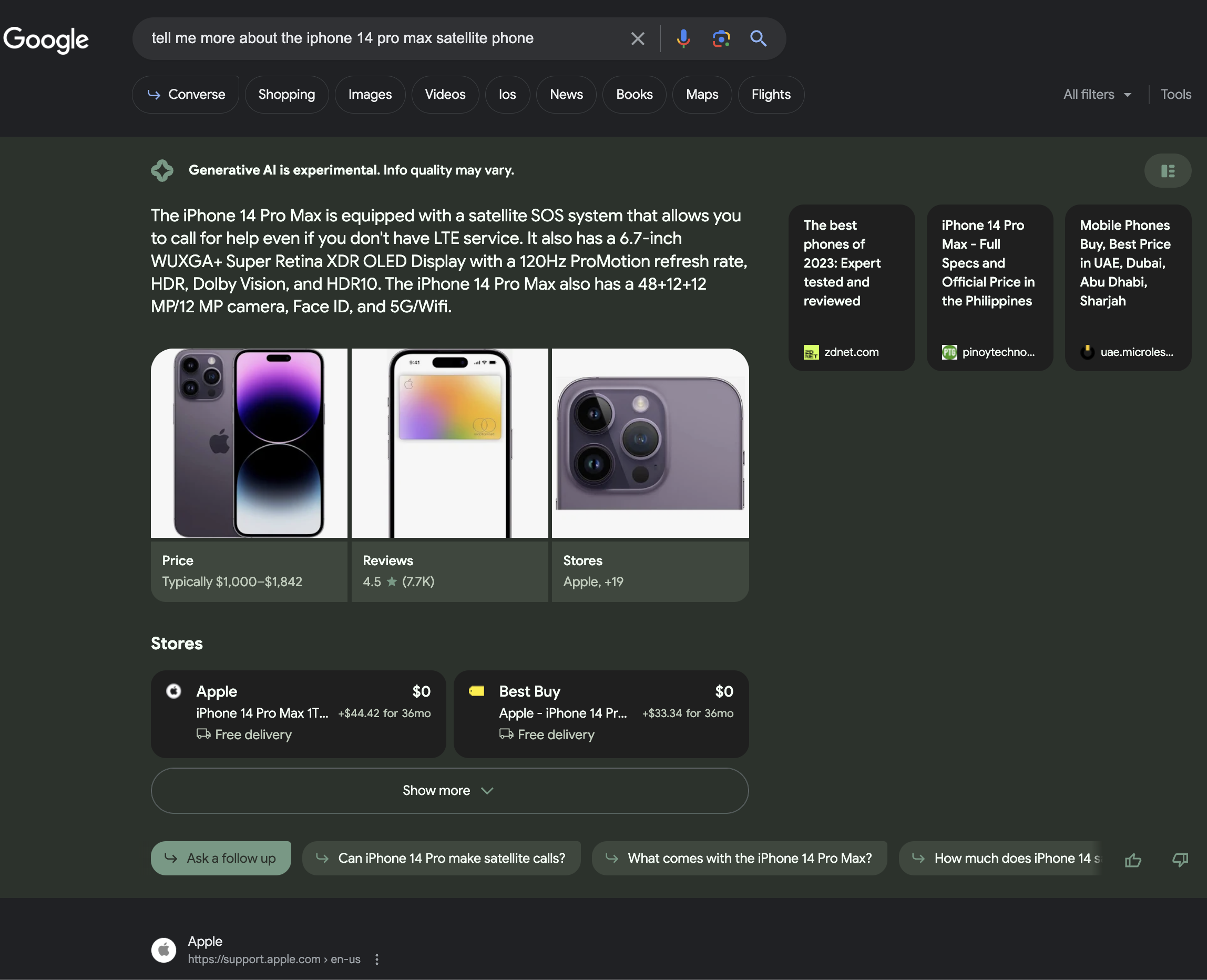Click the Generative AI diamond logo icon
1207x980 pixels.
[x=161, y=170]
